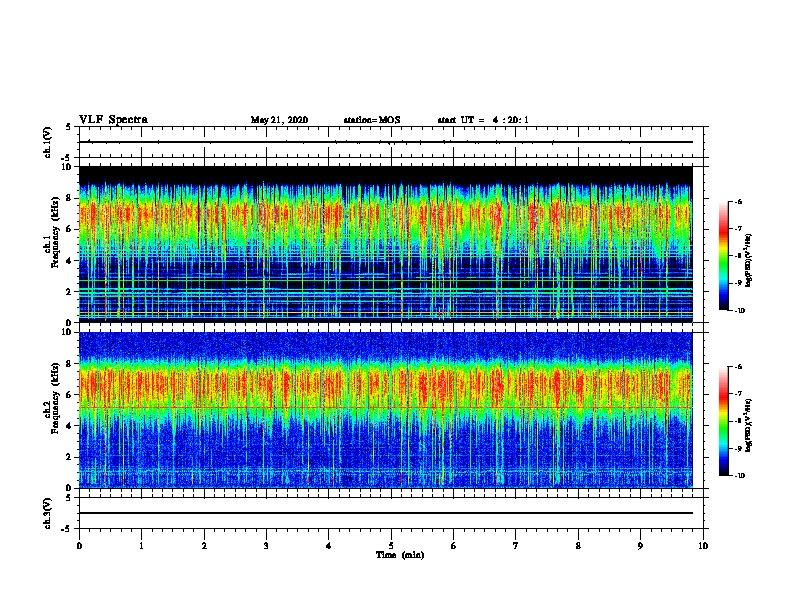Click the "10" tick on the time axis
The image size is (792, 612).
pyautogui.click(x=703, y=546)
